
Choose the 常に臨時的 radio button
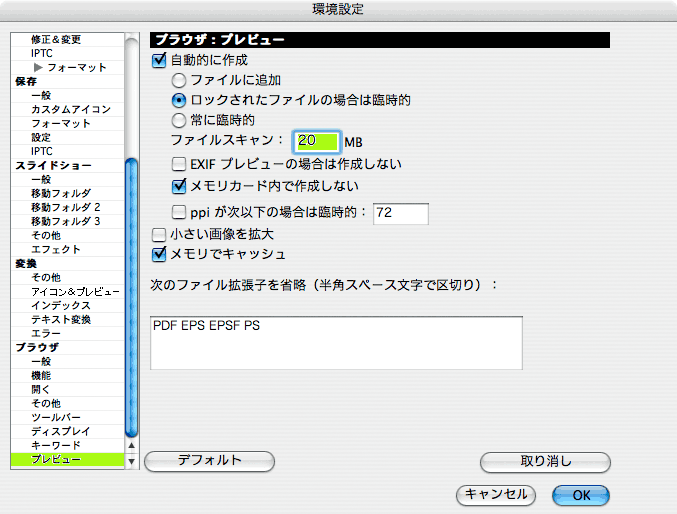coord(179,120)
